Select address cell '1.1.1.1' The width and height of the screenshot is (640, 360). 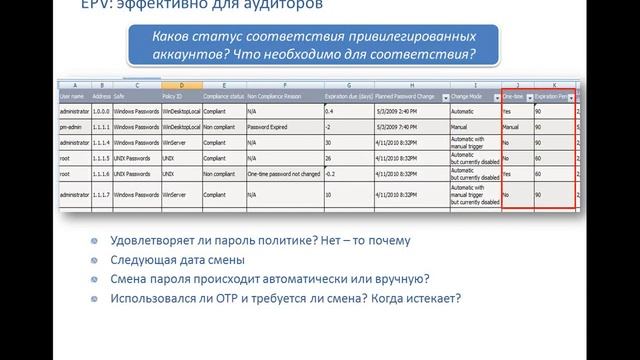coord(102,127)
